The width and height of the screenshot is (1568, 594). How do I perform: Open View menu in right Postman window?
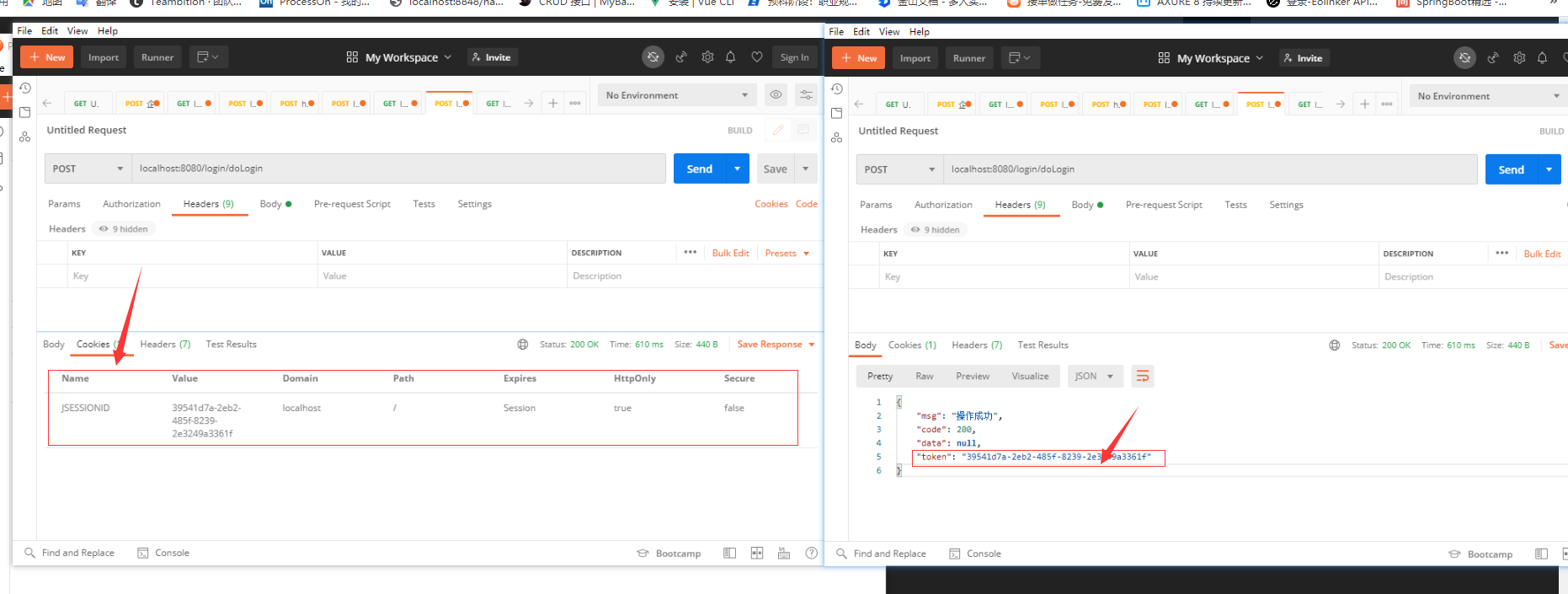[x=889, y=31]
